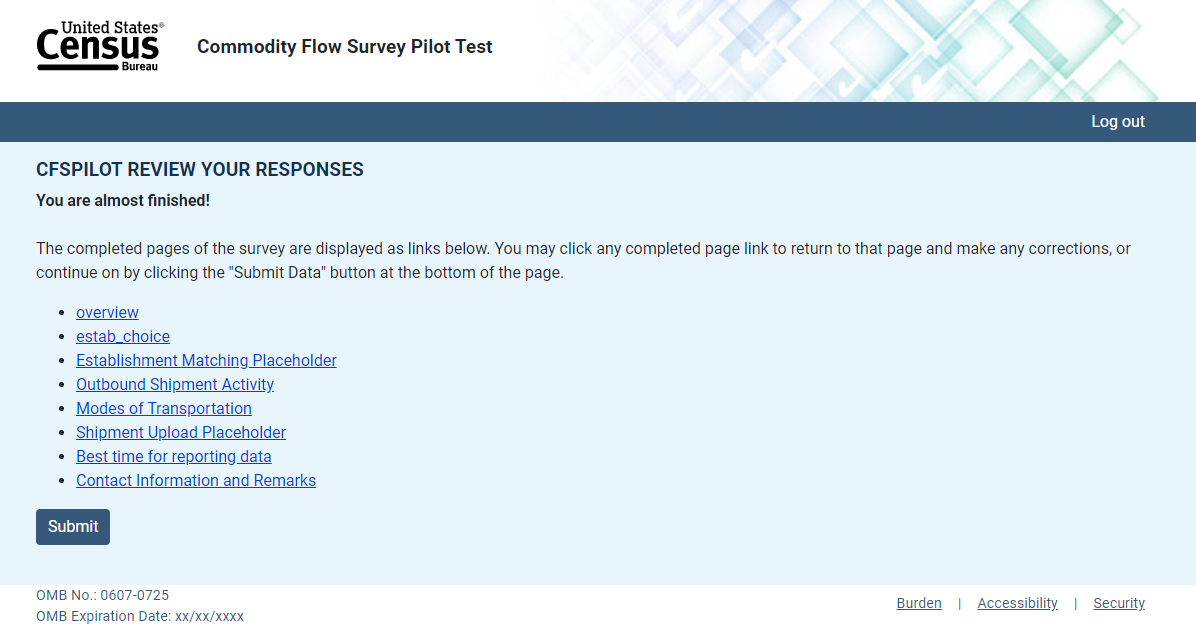Click the Commodity Flow Survey Pilot Test title
The width and height of the screenshot is (1196, 632).
(x=344, y=47)
